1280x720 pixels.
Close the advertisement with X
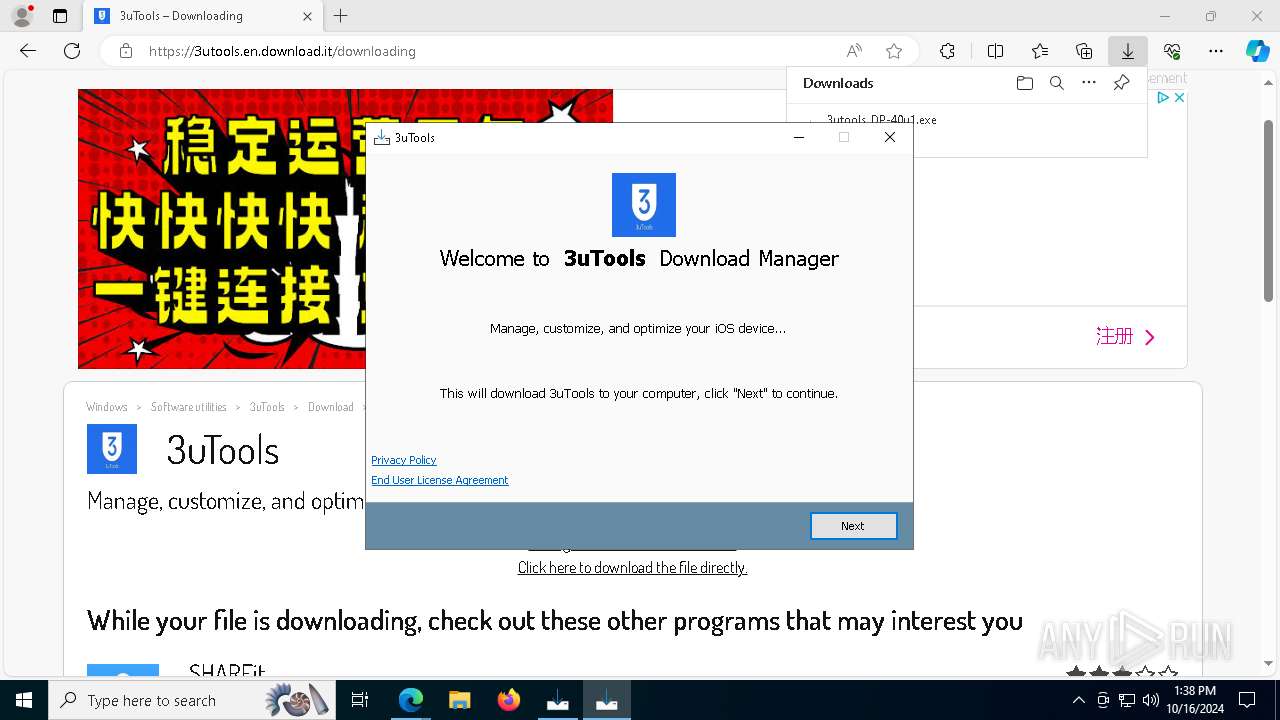(1179, 97)
